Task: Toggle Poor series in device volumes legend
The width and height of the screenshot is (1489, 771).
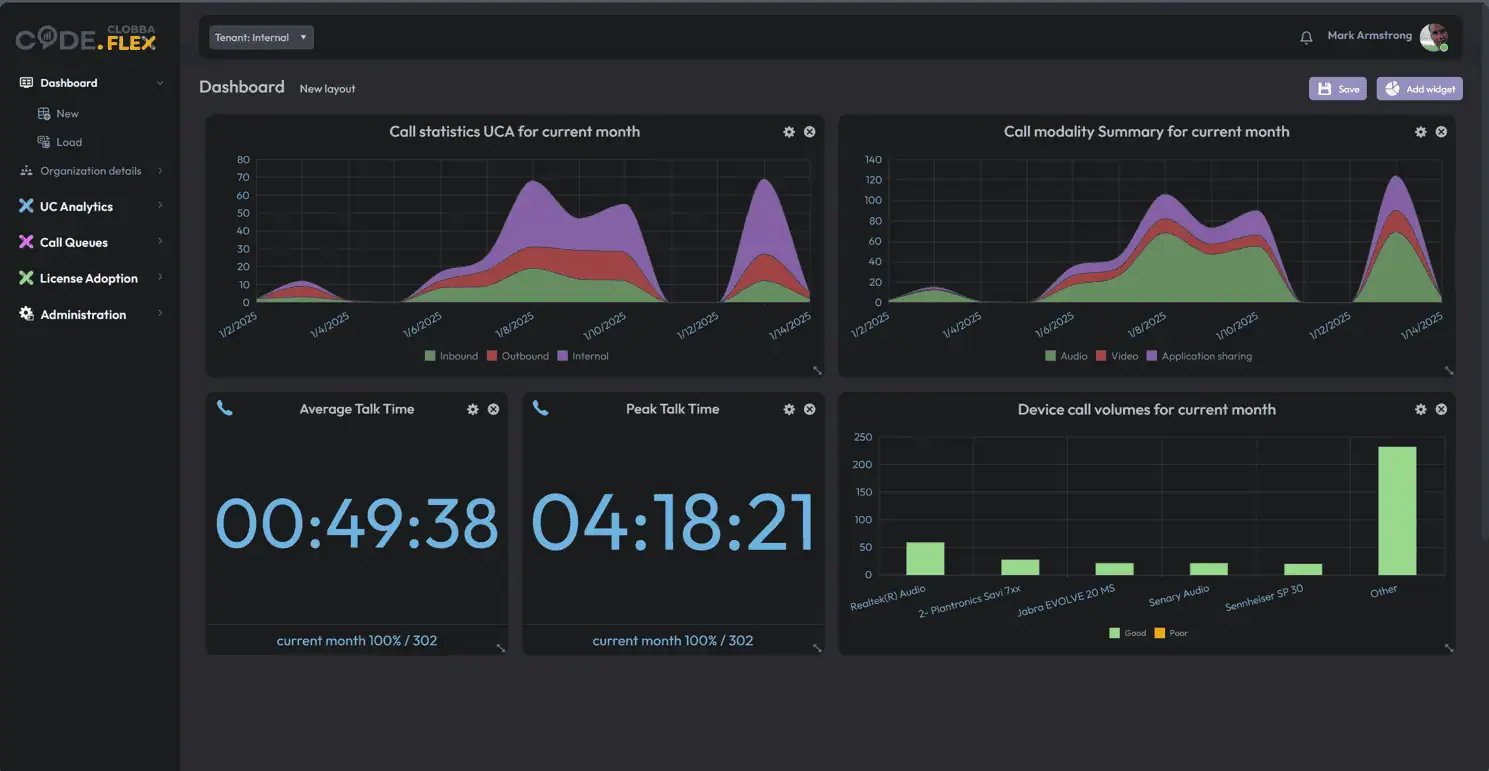Action: click(1171, 633)
